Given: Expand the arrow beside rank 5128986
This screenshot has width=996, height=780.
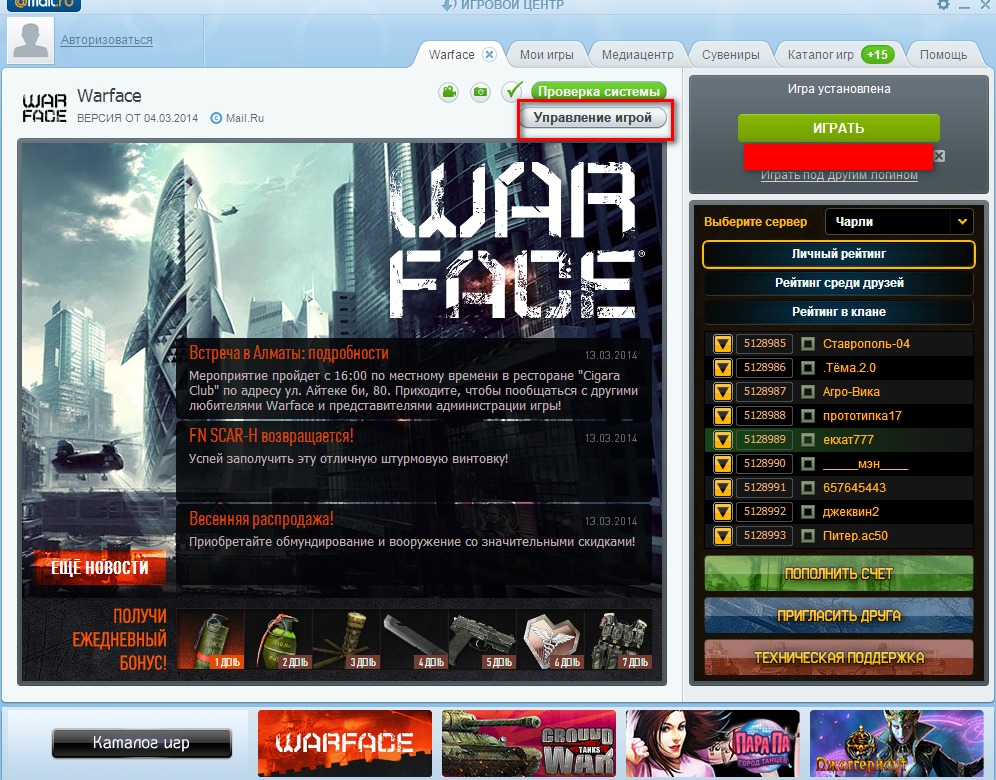Looking at the screenshot, I should [722, 368].
